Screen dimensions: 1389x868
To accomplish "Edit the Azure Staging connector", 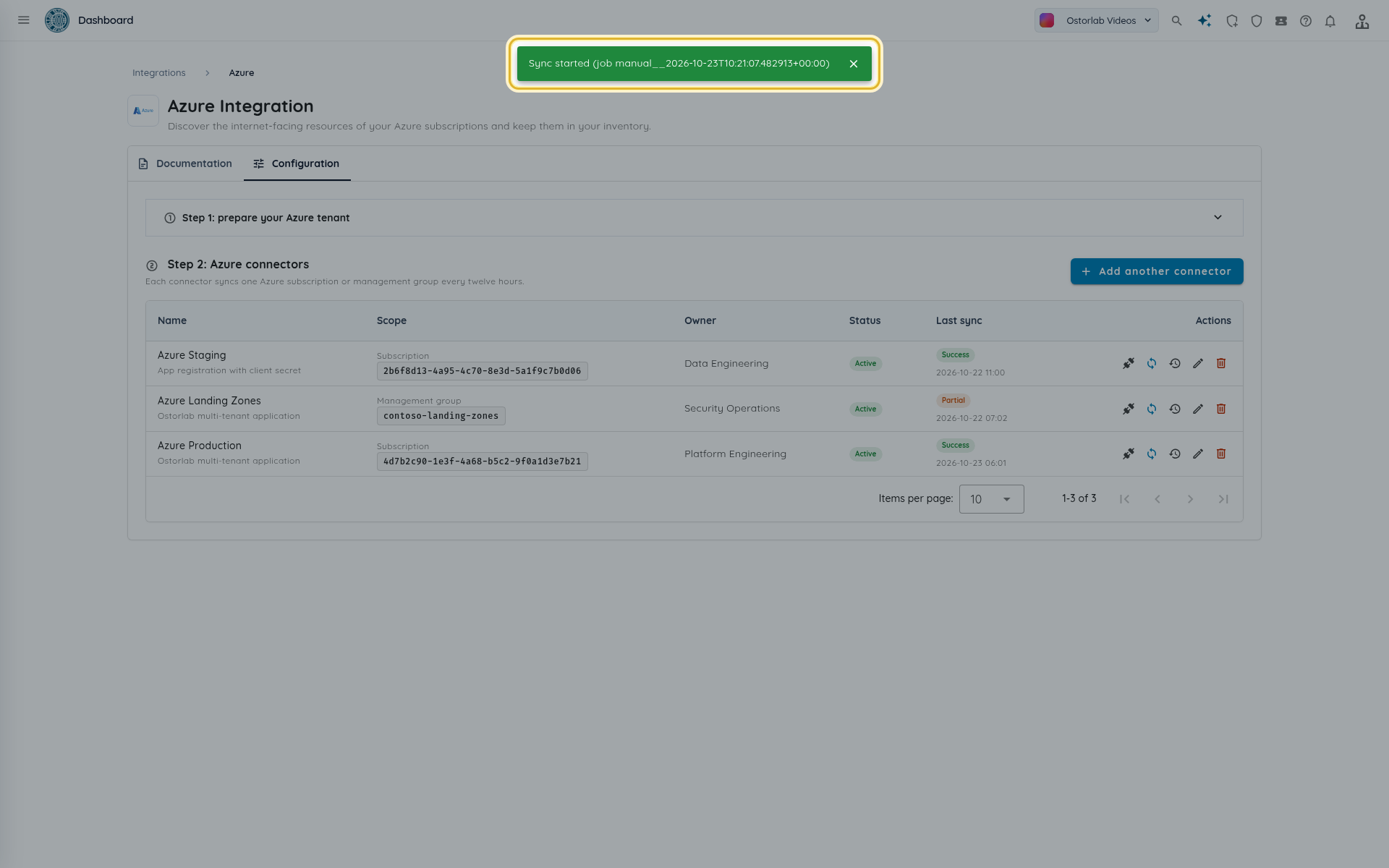I will (x=1198, y=364).
